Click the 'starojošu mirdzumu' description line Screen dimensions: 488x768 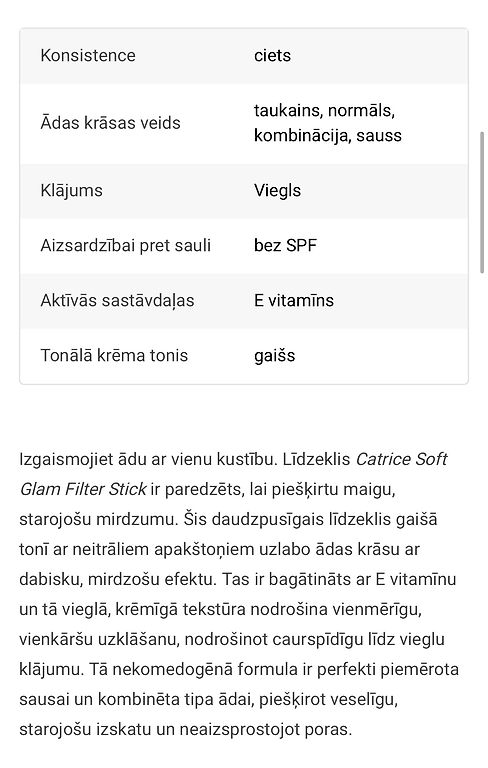[99, 519]
